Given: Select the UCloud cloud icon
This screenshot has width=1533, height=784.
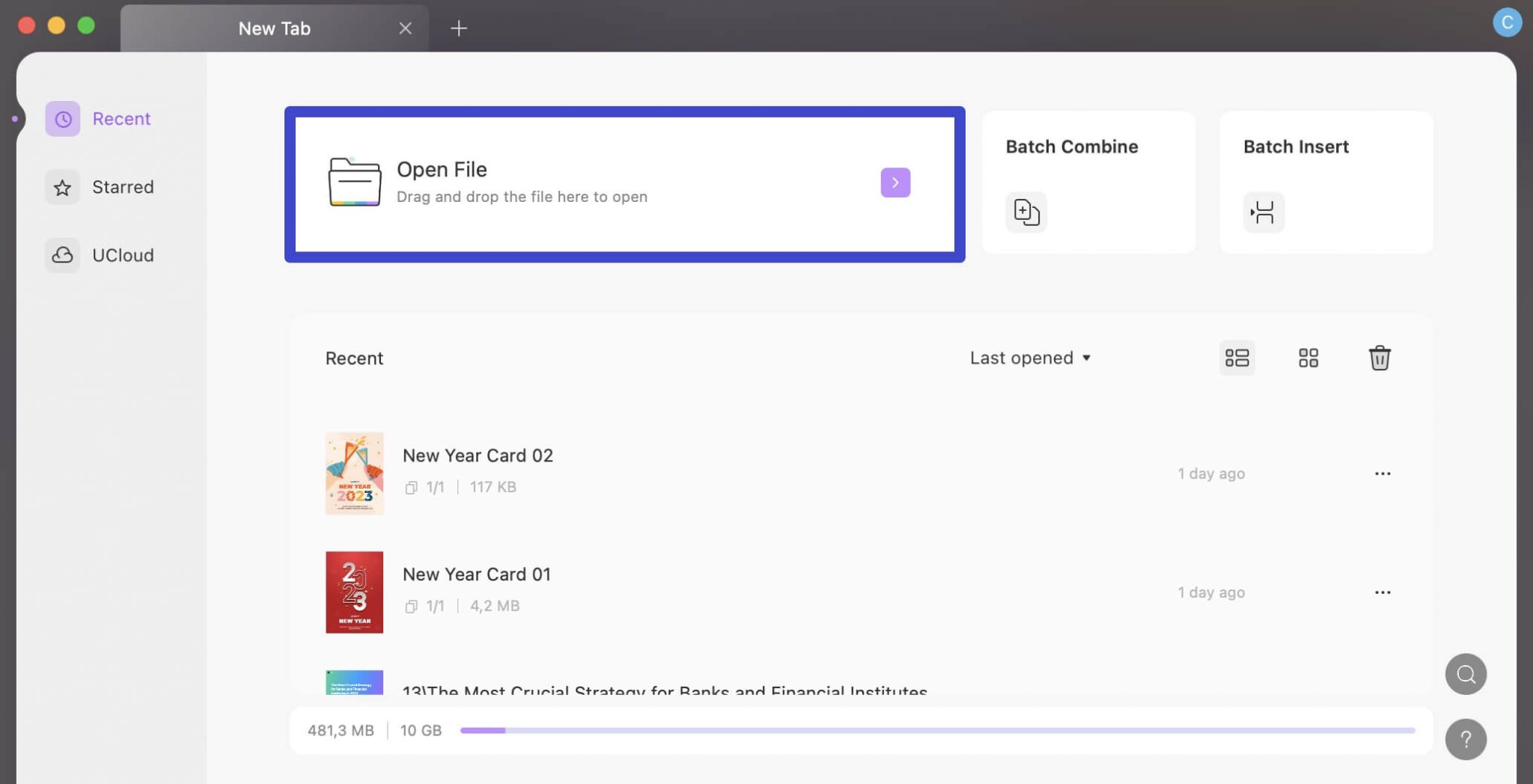Looking at the screenshot, I should point(62,255).
